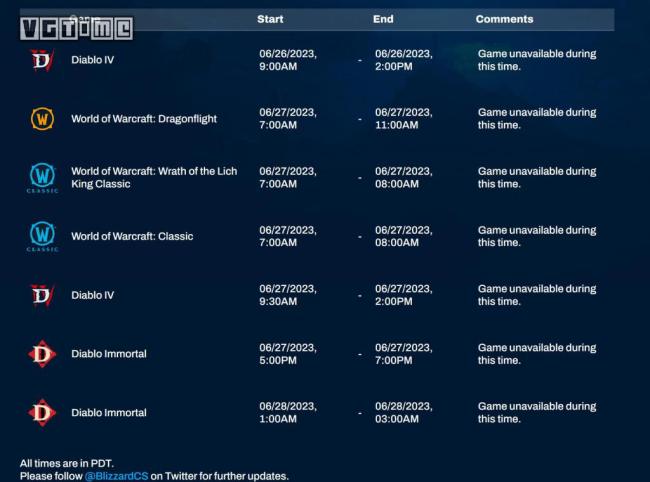Open the @BlizzardCS Twitter link

point(116,476)
